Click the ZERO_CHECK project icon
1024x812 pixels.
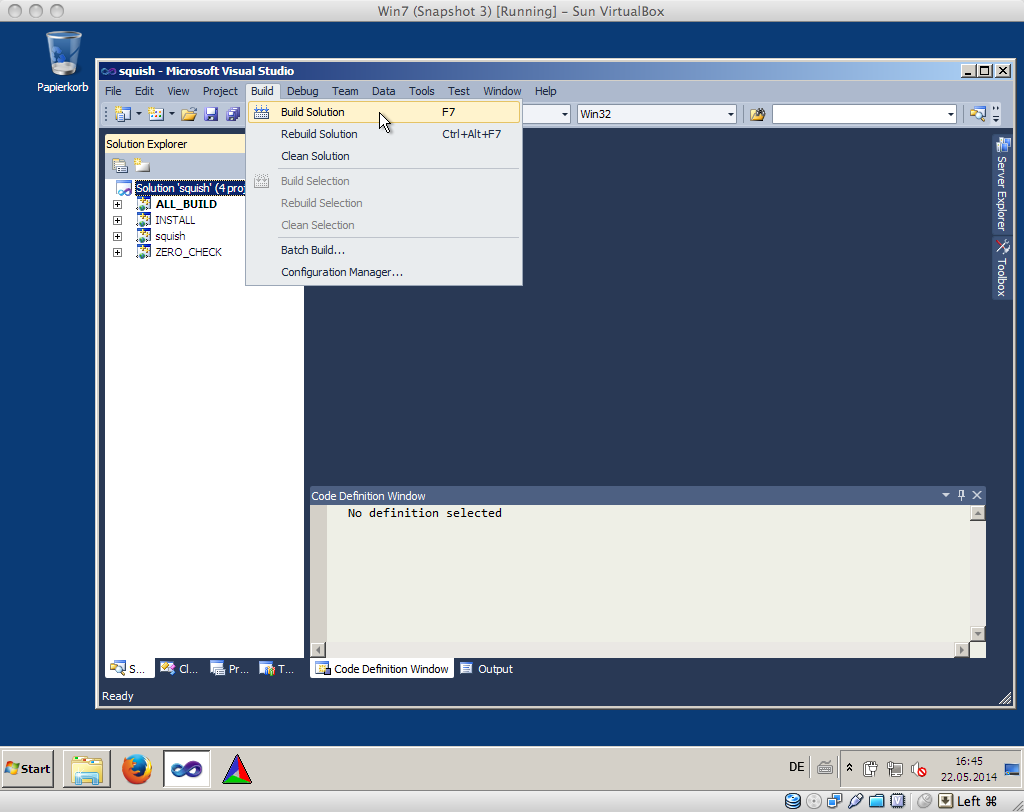(144, 252)
